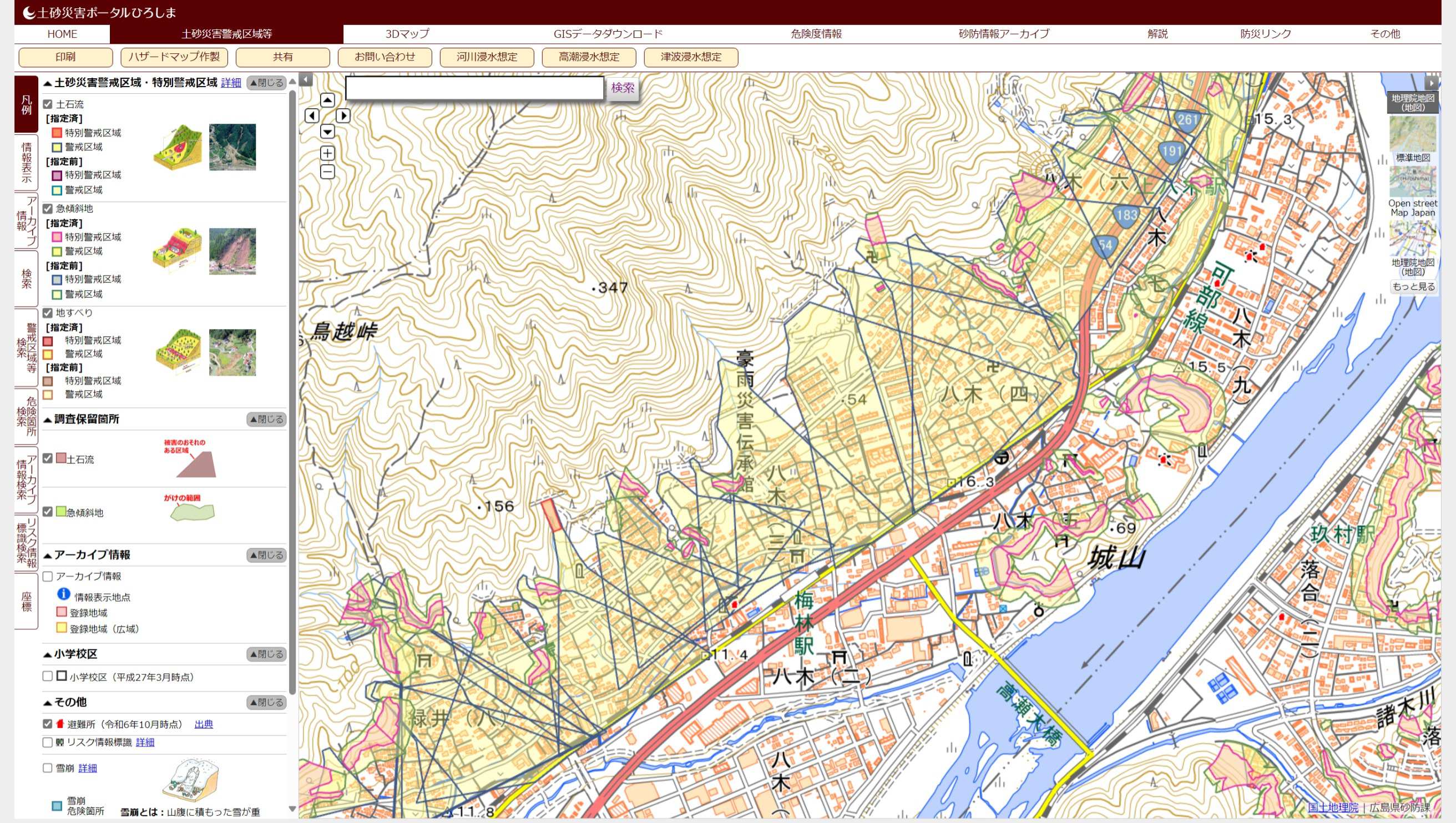Toggle the 急傾斜地 warning area checkbox
Image resolution: width=1456 pixels, height=823 pixels.
pyautogui.click(x=48, y=209)
